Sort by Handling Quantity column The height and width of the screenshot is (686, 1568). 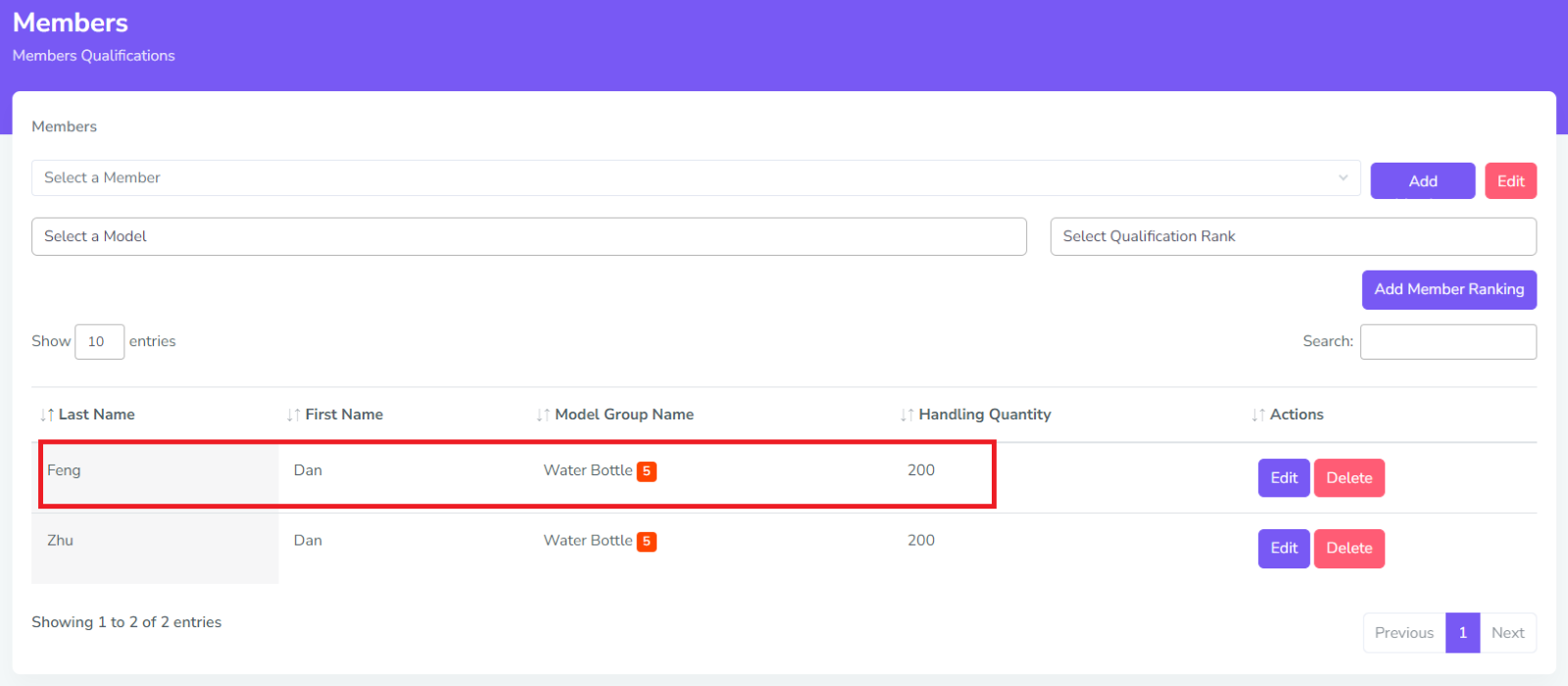click(x=984, y=415)
